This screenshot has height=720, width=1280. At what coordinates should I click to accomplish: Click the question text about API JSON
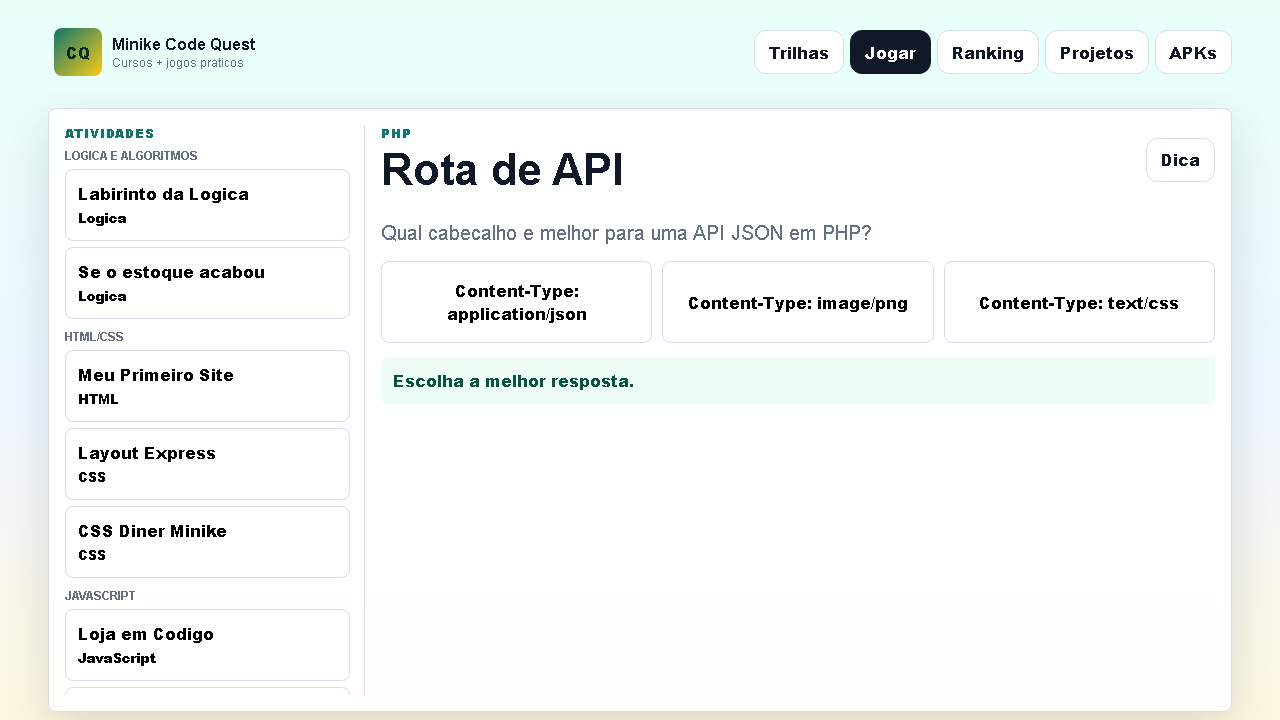tap(626, 233)
